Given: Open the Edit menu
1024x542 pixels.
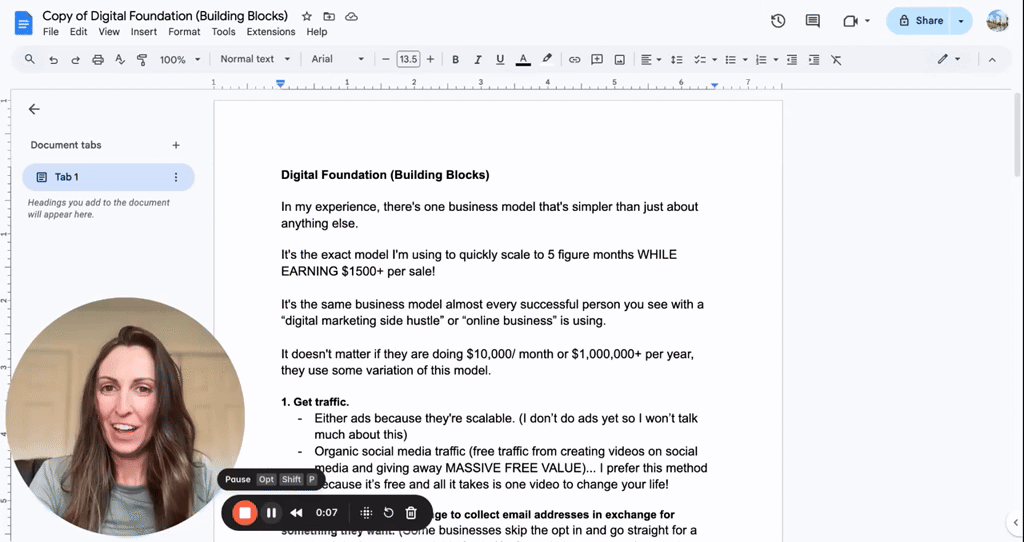Looking at the screenshot, I should 78,31.
